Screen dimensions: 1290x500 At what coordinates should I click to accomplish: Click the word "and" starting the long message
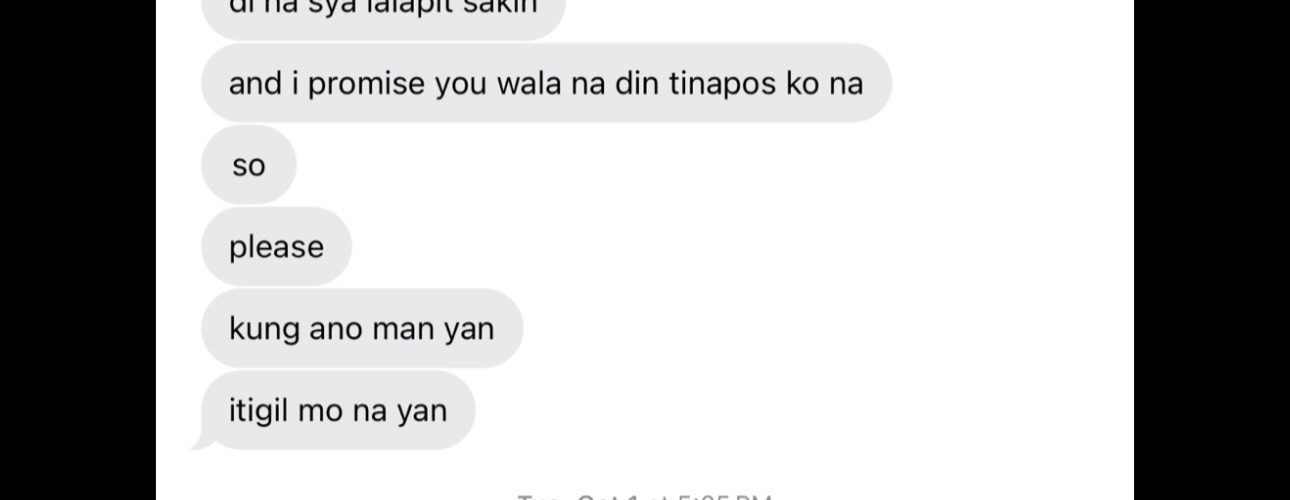click(256, 83)
